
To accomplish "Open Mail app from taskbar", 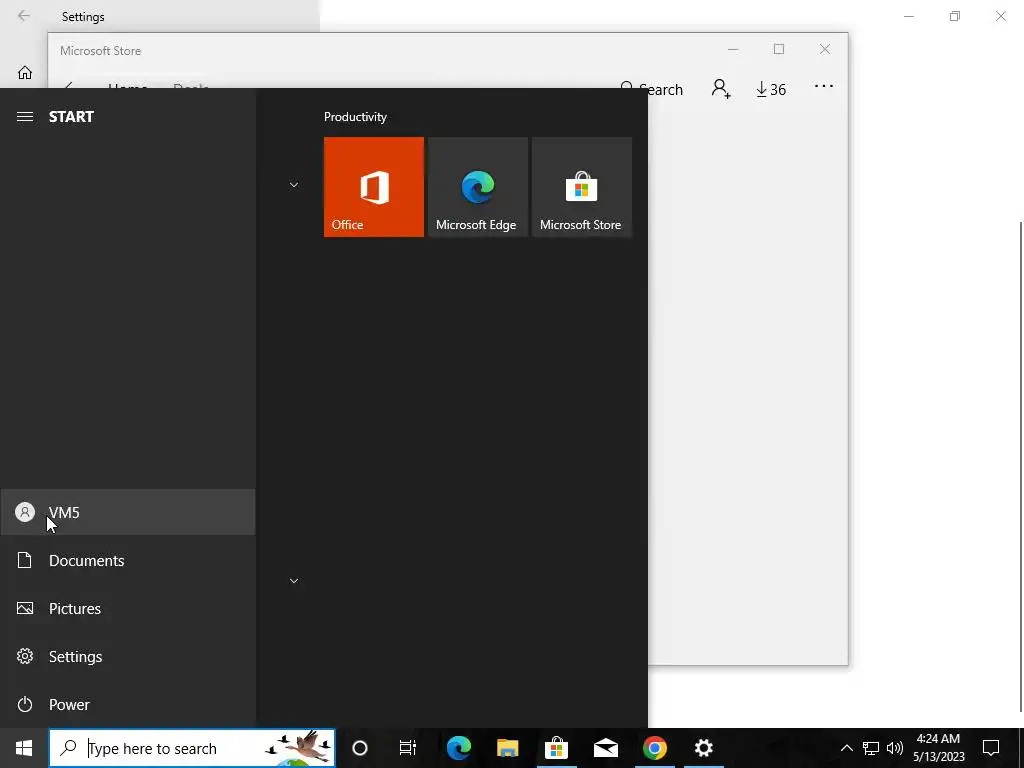I will pyautogui.click(x=605, y=748).
